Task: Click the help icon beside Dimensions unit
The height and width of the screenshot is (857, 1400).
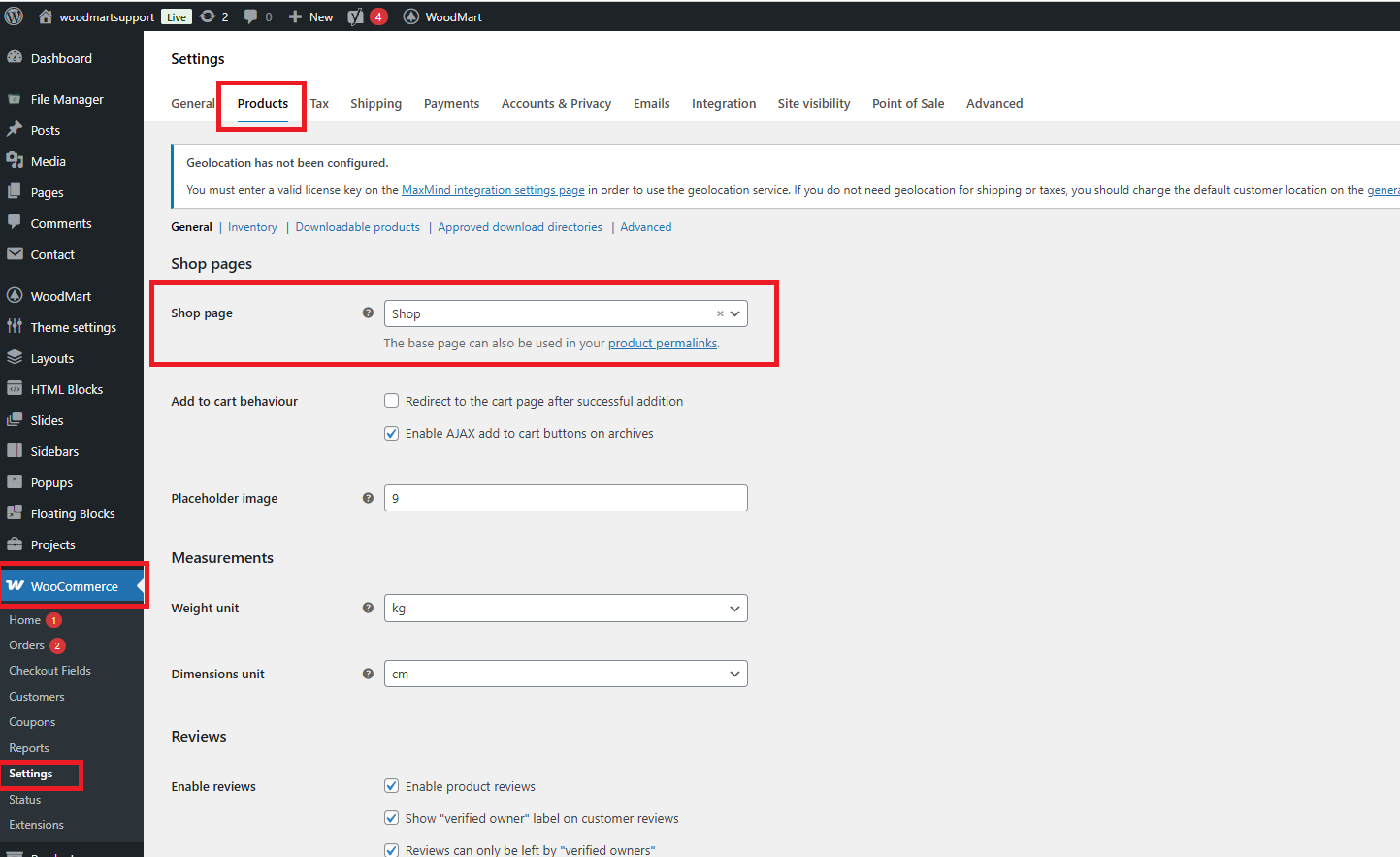Action: point(368,674)
